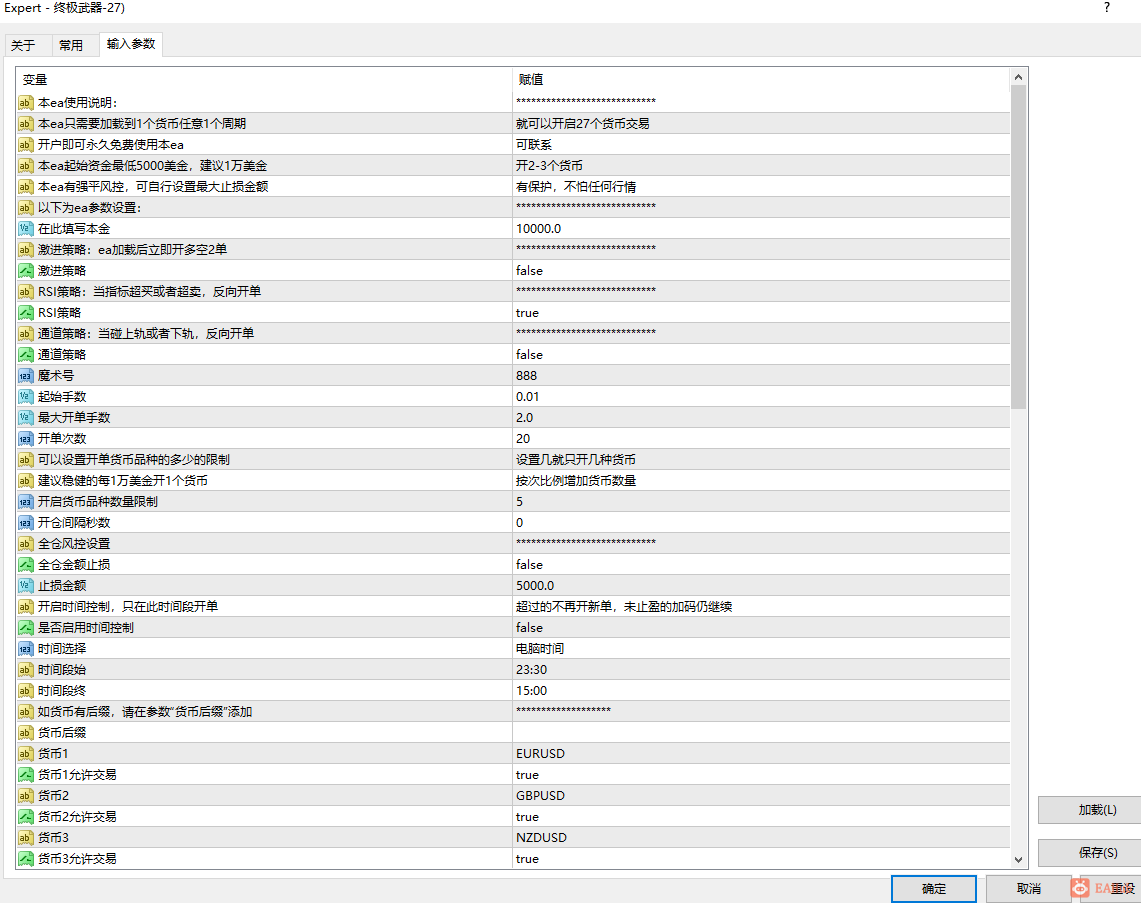Click the 重设 button
This screenshot has width=1141, height=903.
[x=1110, y=888]
